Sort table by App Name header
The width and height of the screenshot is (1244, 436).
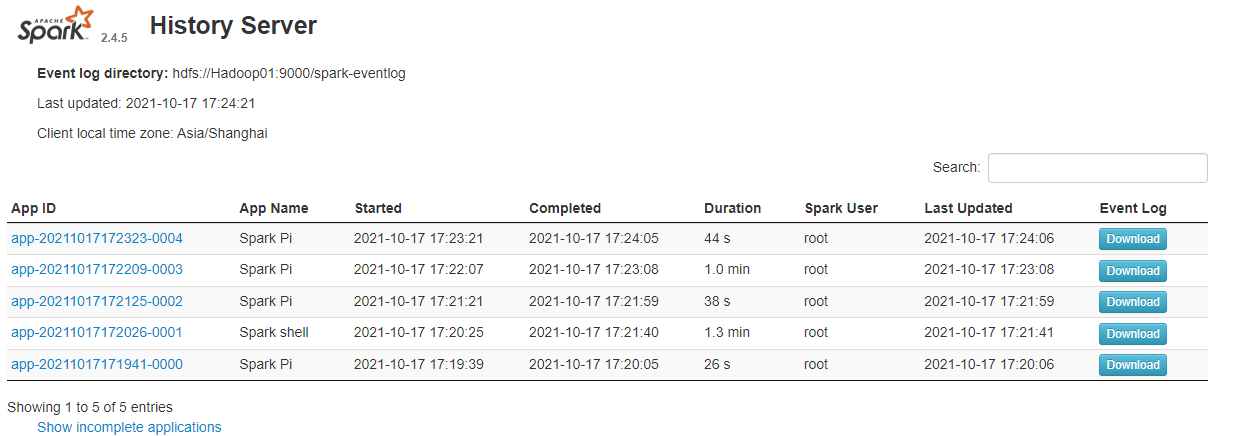(x=274, y=208)
